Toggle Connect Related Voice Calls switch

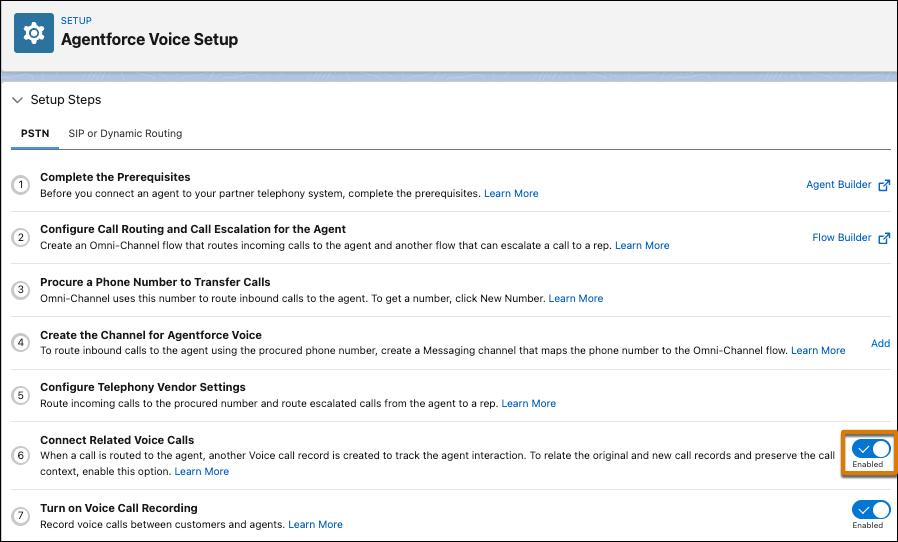871,449
